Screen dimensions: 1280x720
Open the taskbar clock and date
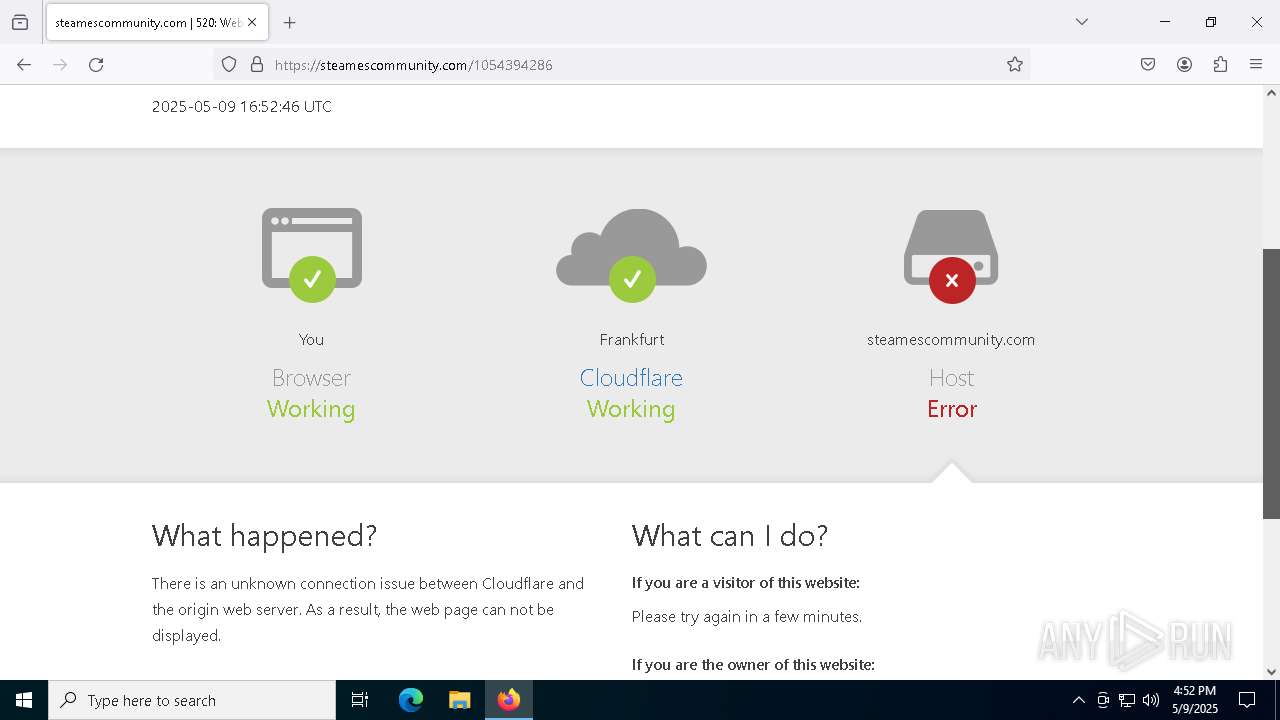[1195, 700]
